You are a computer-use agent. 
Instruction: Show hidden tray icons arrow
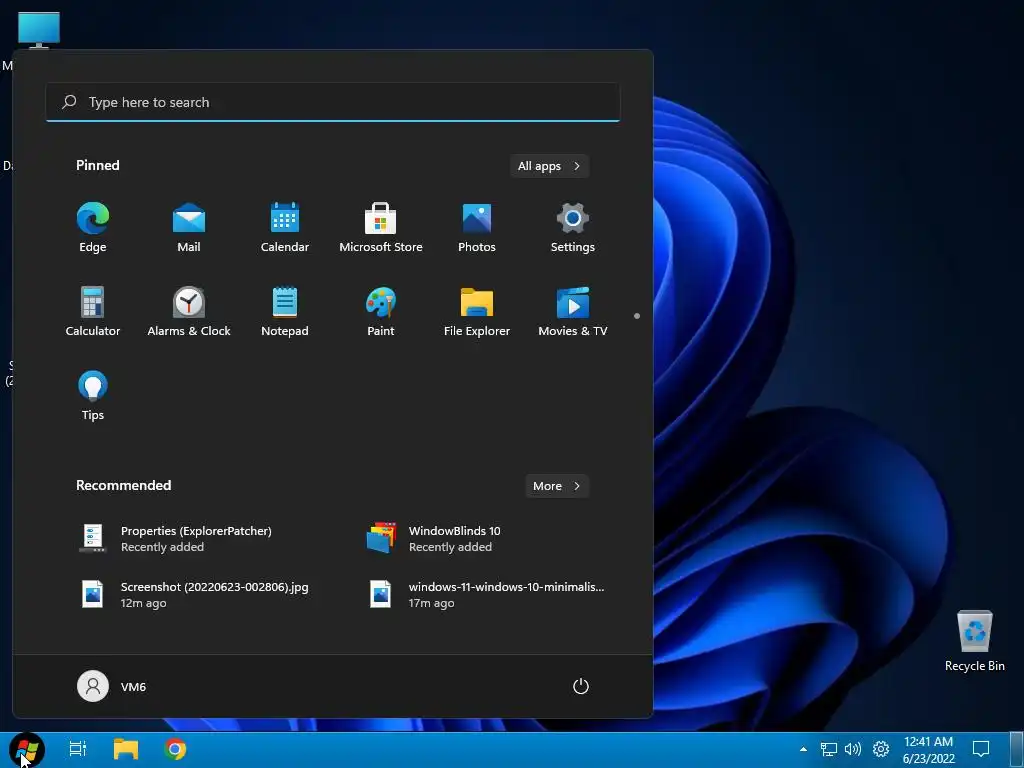coord(803,750)
